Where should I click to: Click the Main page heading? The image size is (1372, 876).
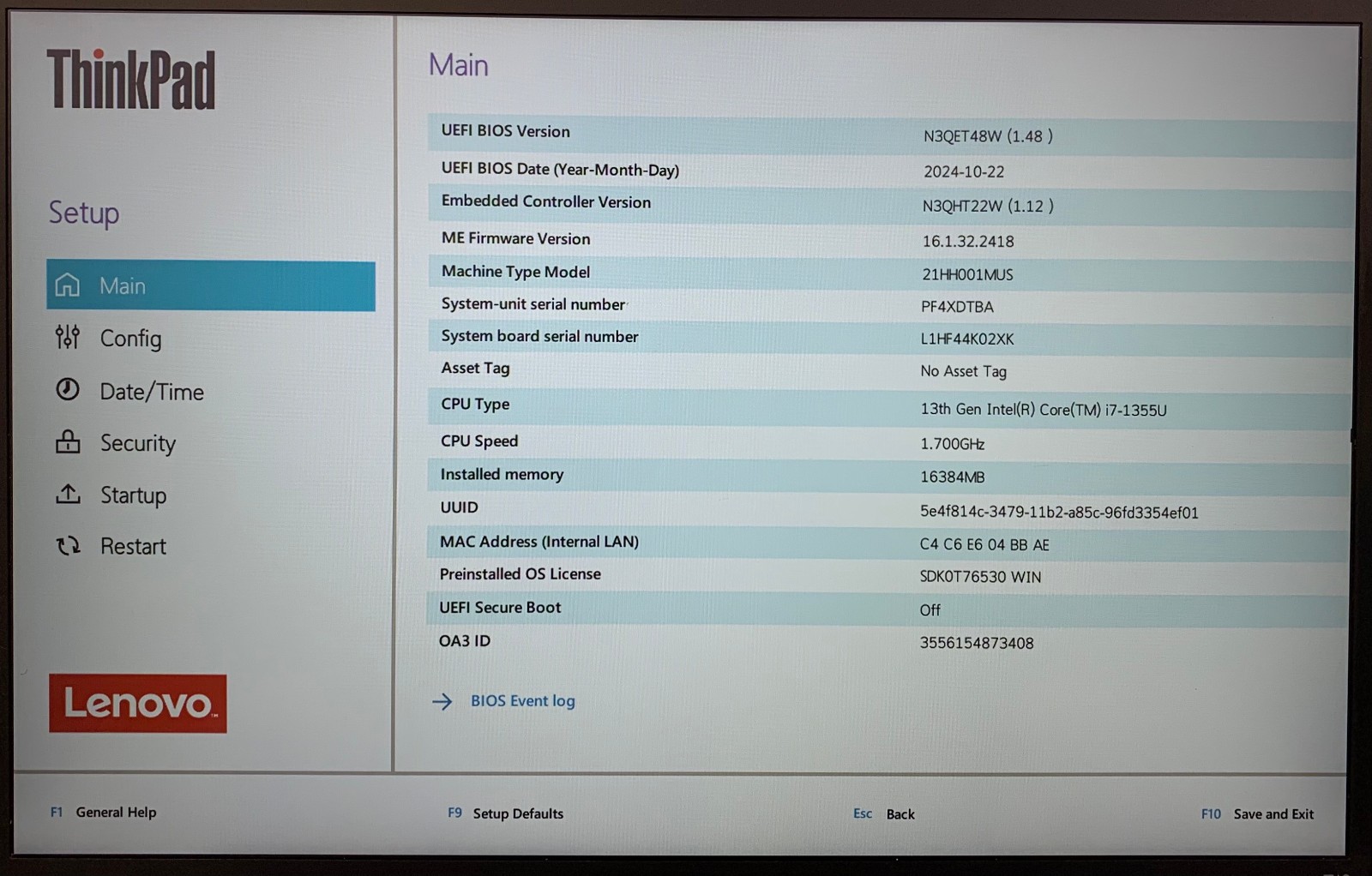(458, 65)
